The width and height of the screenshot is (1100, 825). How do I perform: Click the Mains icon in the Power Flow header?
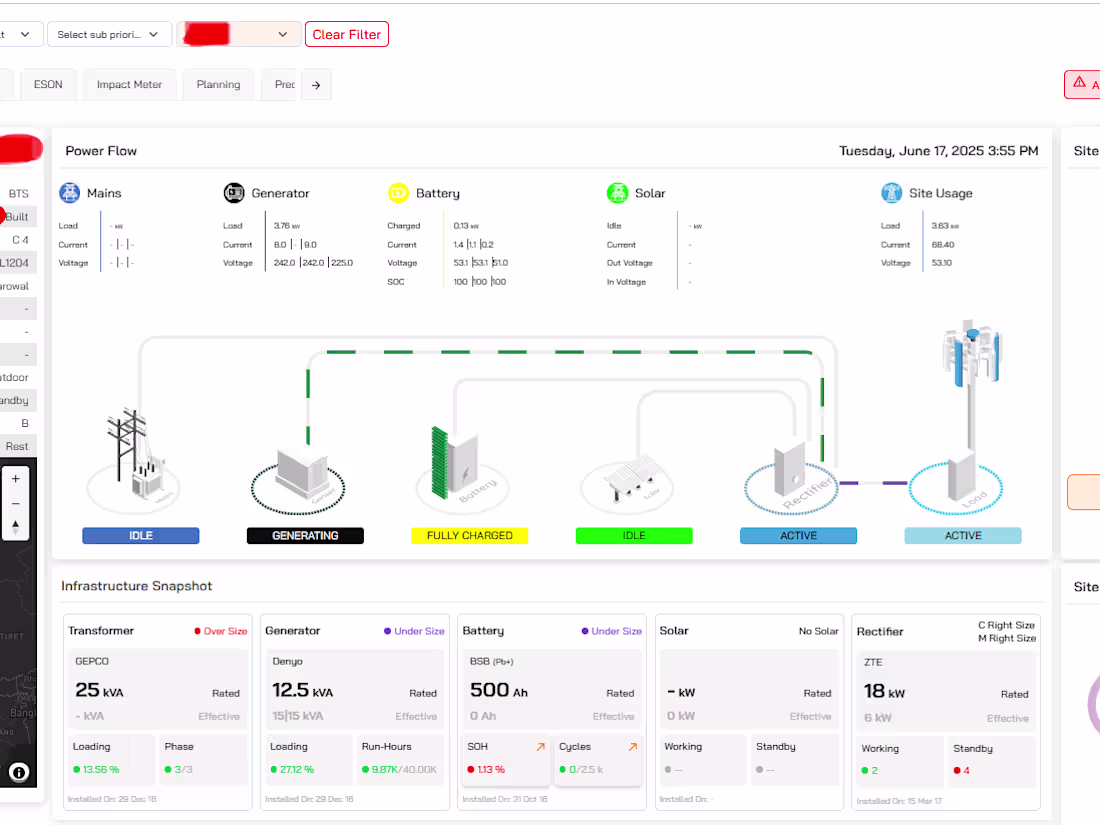(69, 192)
